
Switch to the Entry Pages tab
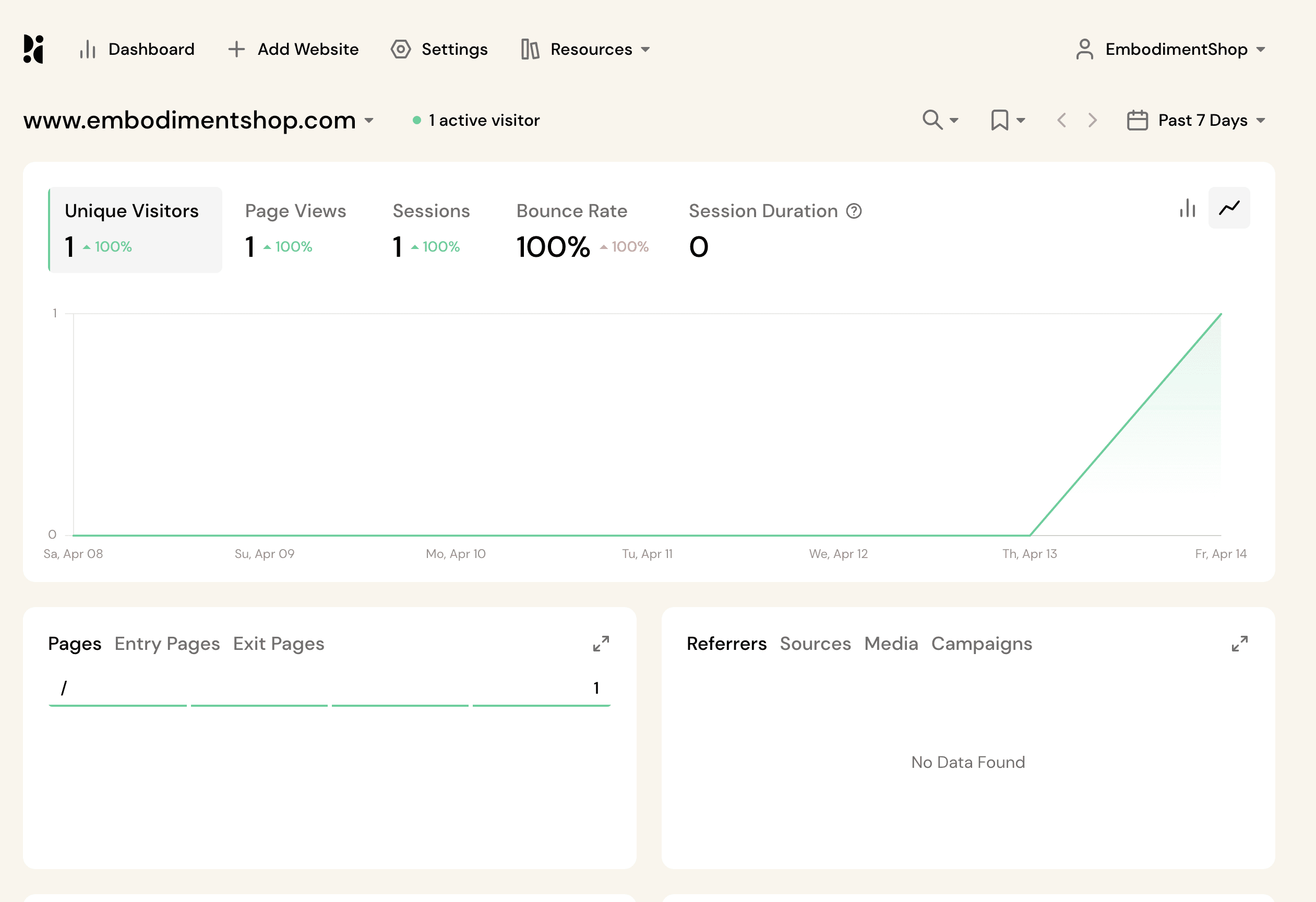click(x=167, y=644)
